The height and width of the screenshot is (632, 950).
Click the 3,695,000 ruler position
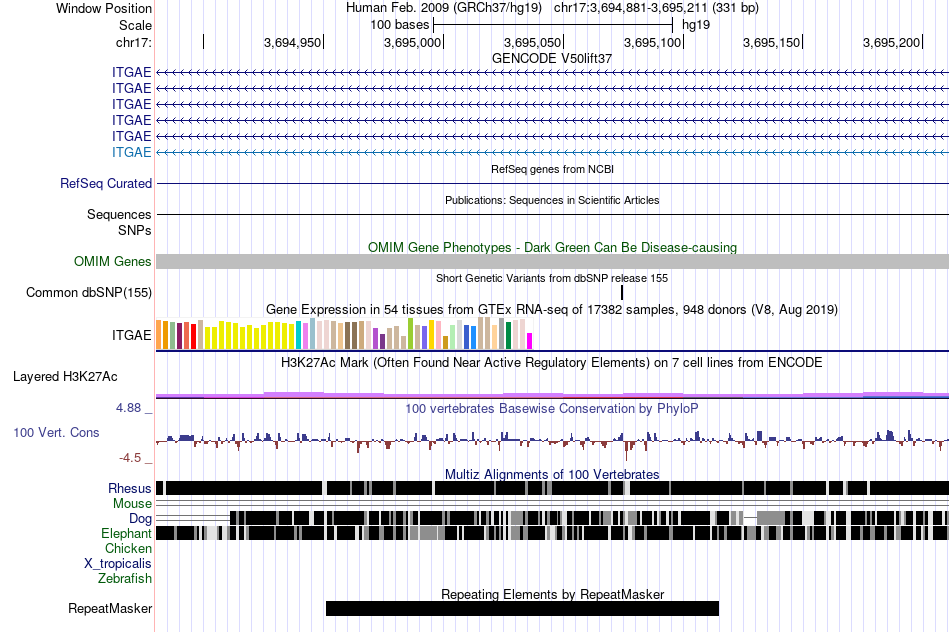click(x=412, y=42)
